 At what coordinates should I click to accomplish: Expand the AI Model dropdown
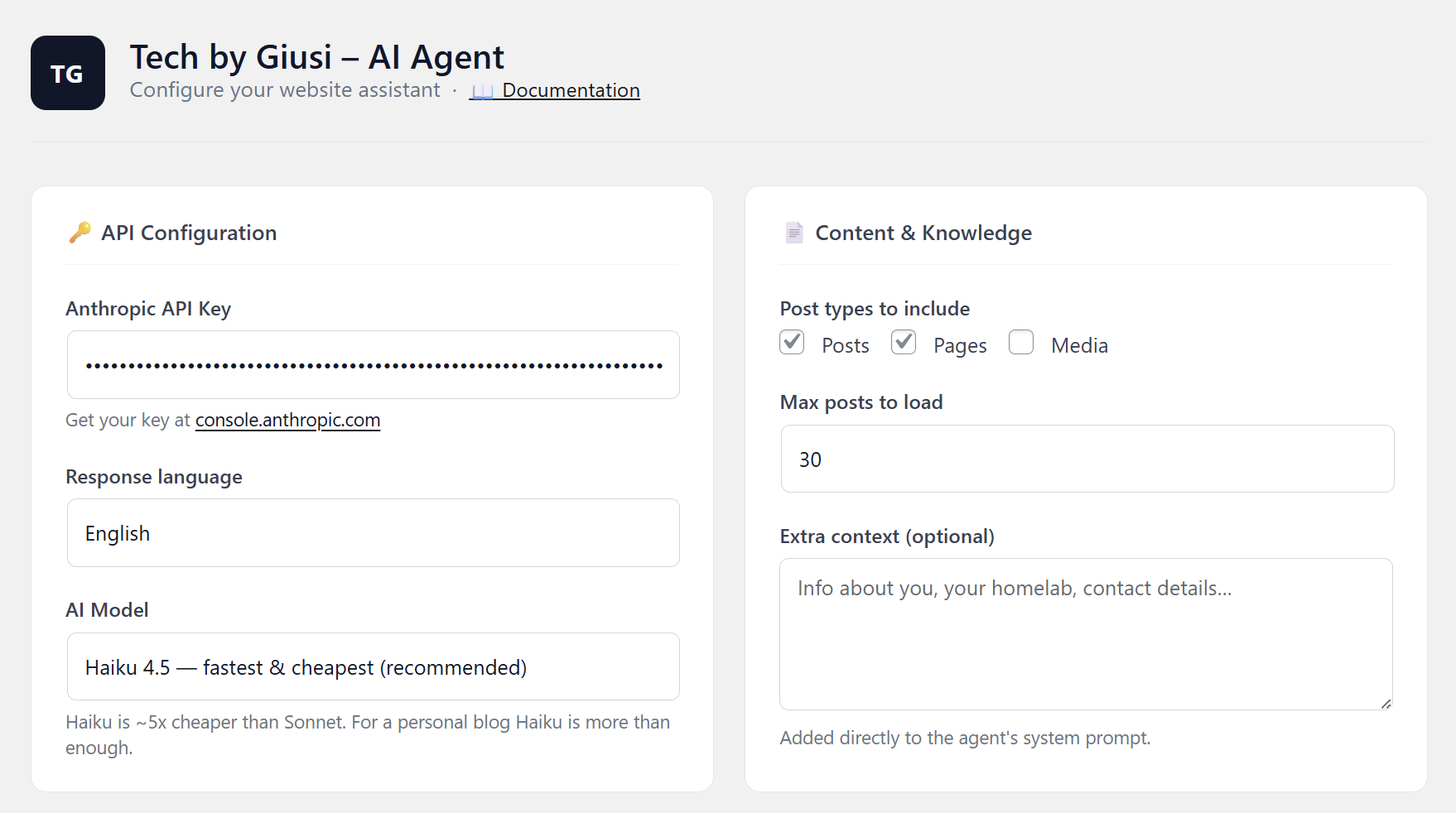[373, 667]
